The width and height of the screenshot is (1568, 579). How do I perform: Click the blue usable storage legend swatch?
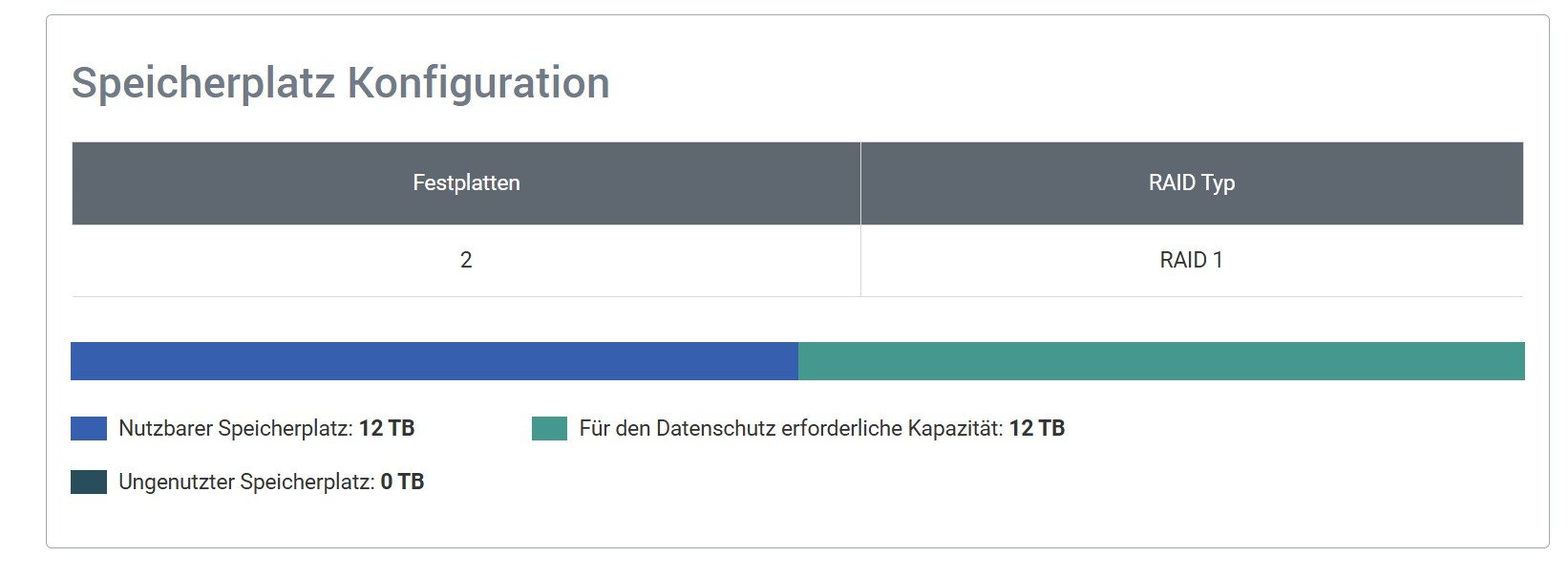click(x=88, y=428)
